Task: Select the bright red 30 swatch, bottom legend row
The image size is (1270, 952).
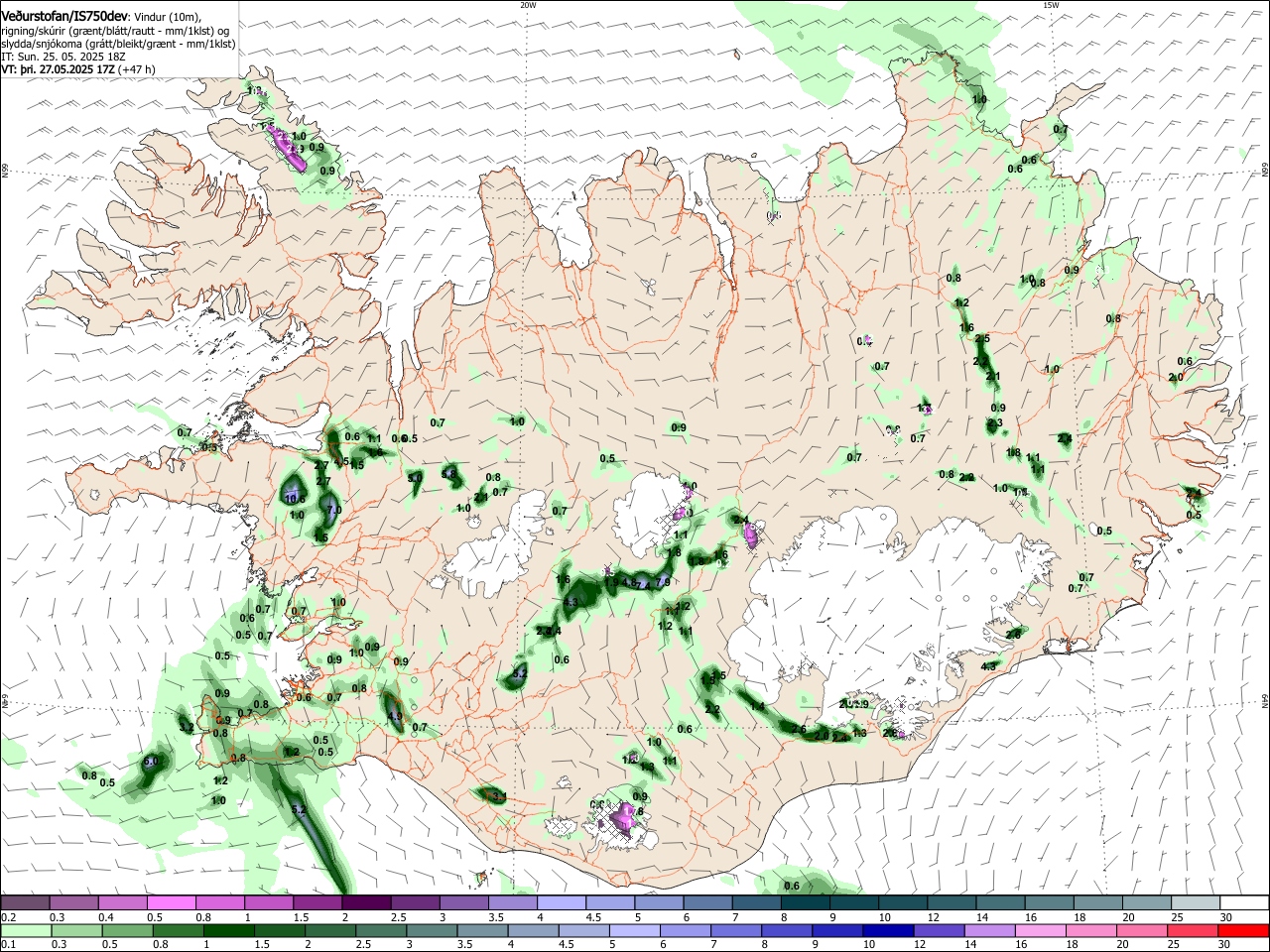Action: [x=1242, y=930]
